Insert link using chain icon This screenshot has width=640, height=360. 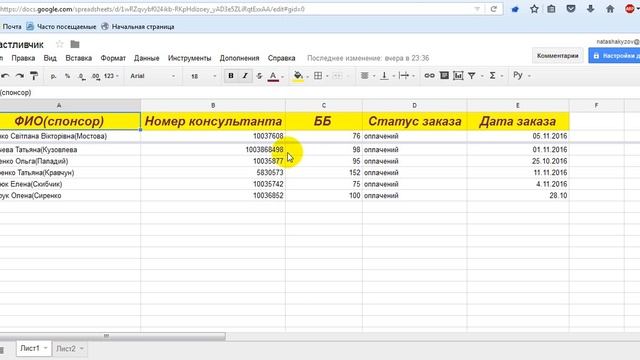click(x=429, y=76)
